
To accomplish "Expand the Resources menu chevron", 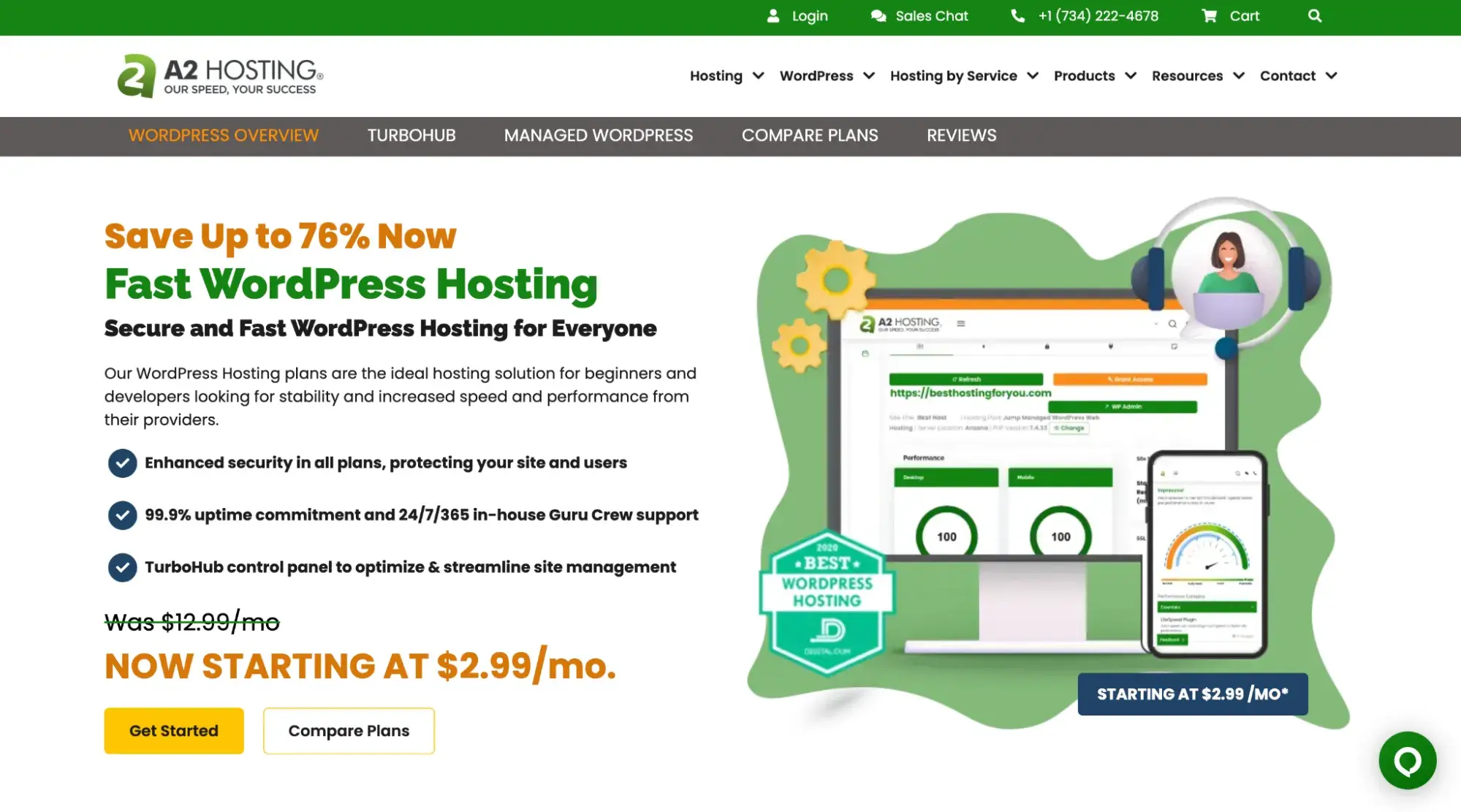I will [x=1239, y=76].
